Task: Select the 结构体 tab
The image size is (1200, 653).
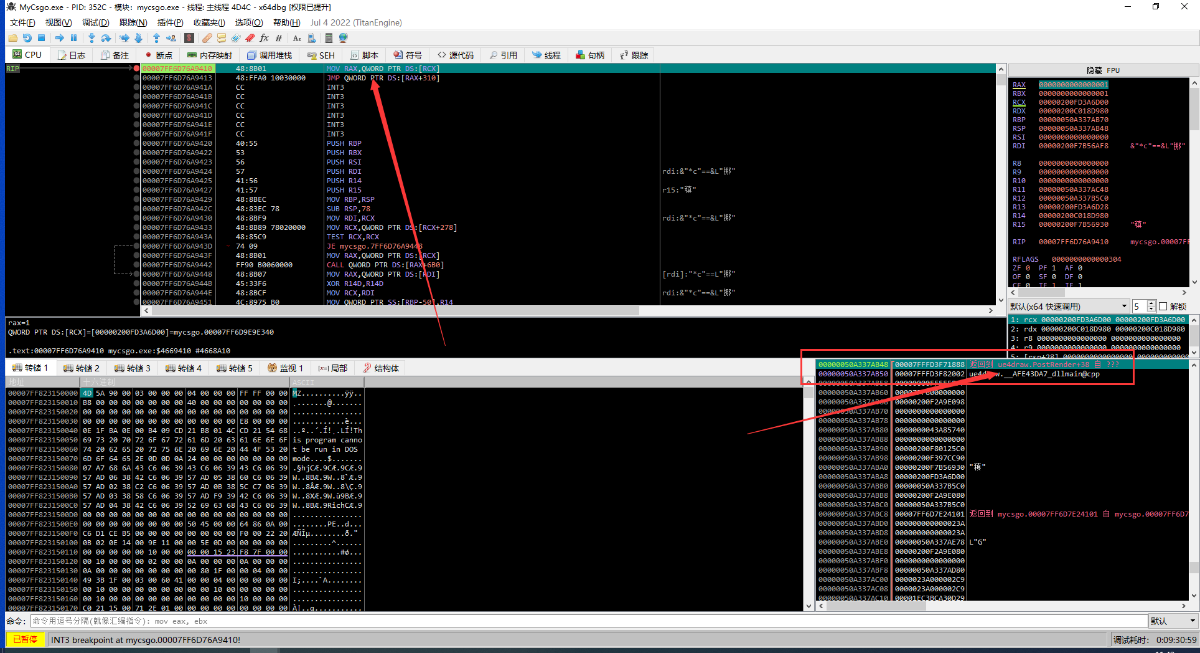Action: [x=380, y=368]
